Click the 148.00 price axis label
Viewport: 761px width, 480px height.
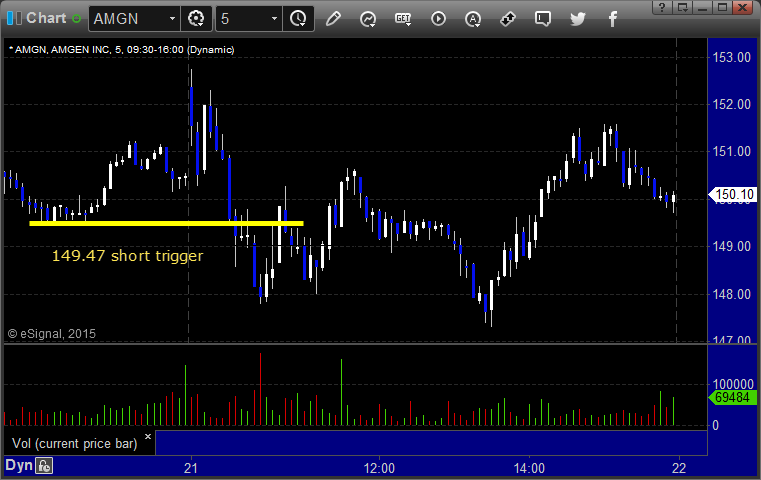(x=731, y=294)
